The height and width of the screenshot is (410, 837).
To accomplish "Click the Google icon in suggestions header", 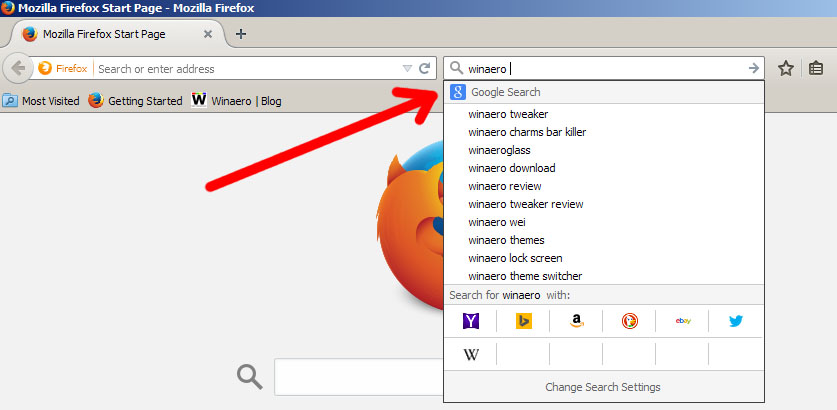I will click(458, 92).
